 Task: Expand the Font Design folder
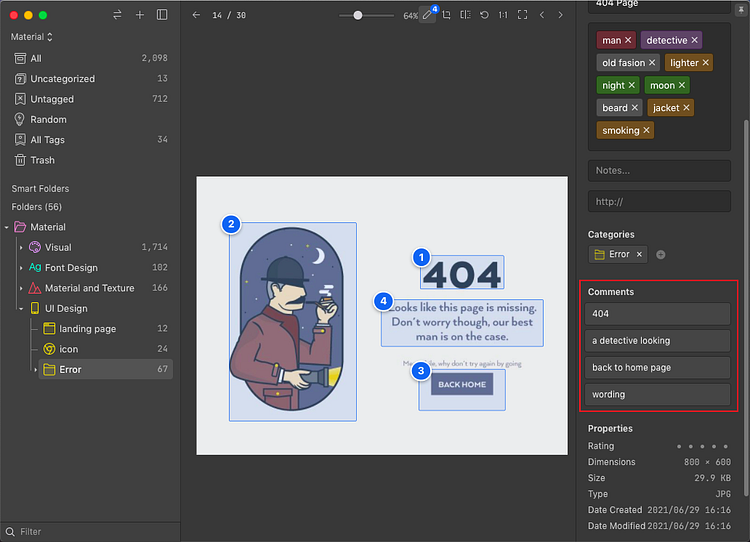[x=21, y=268]
